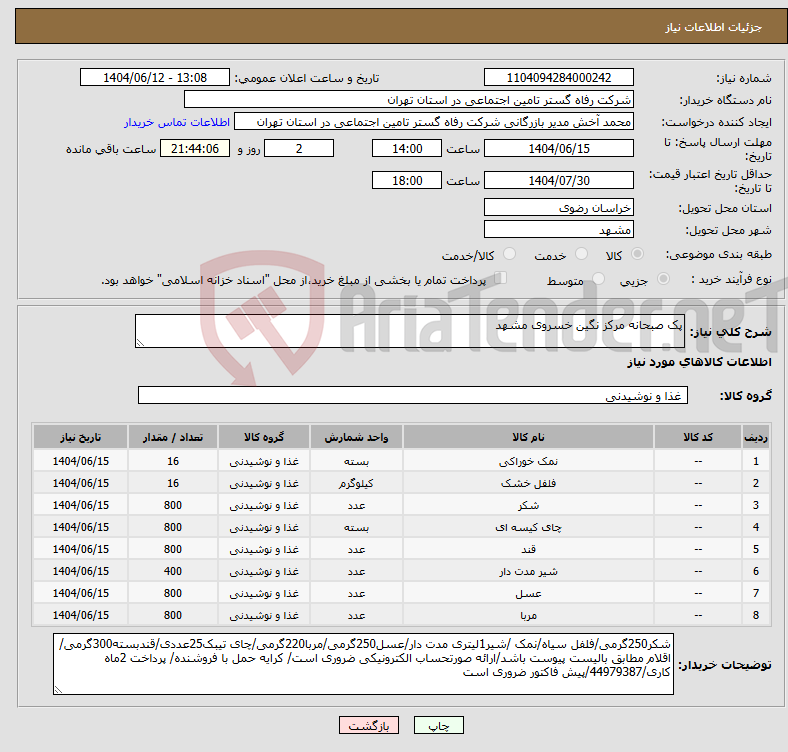Viewport: 788px width, 752px height.
Task: Click the quantity 16 cell for نمک خوراکی
Action: coord(173,461)
